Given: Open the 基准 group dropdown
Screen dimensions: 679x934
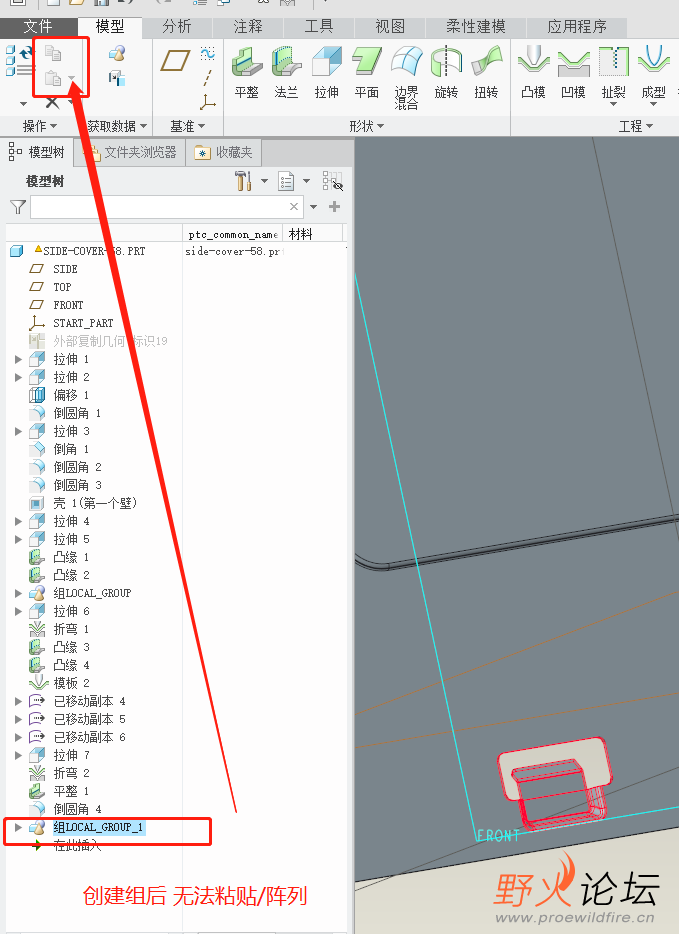Looking at the screenshot, I should click(x=188, y=126).
